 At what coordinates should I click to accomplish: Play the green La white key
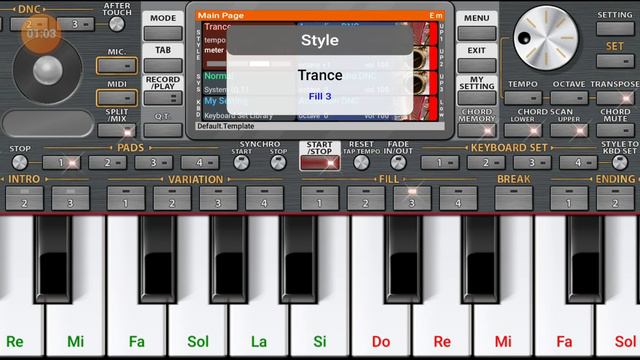[x=259, y=327]
